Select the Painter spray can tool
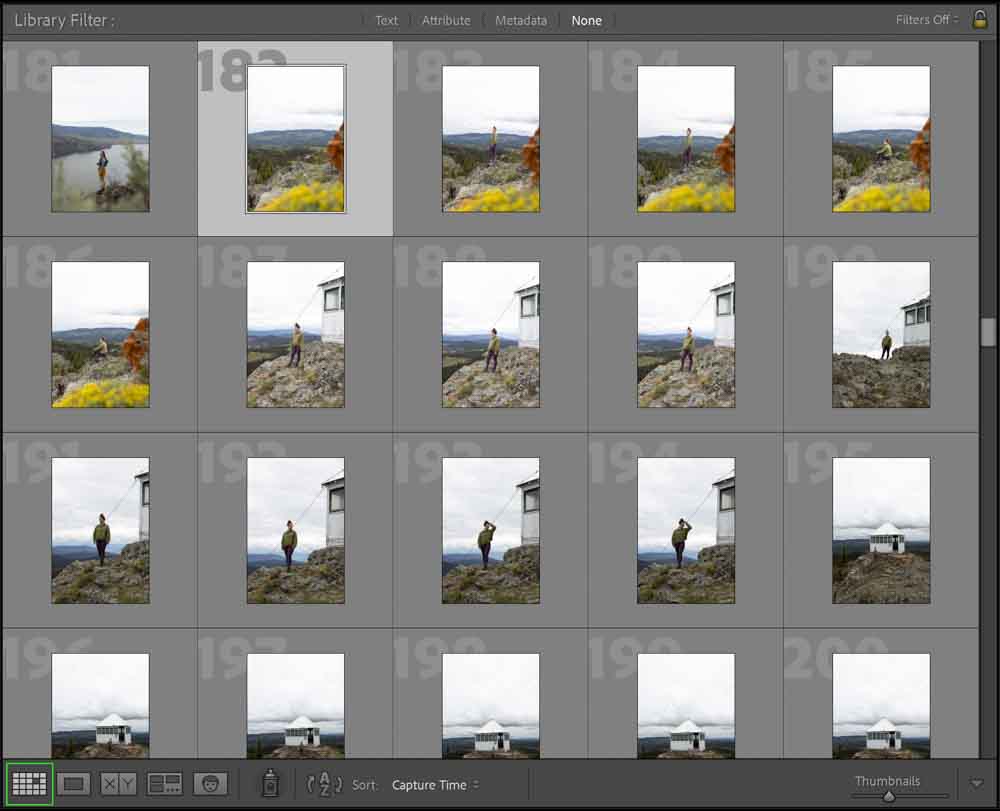Image resolution: width=1000 pixels, height=811 pixels. coord(269,784)
